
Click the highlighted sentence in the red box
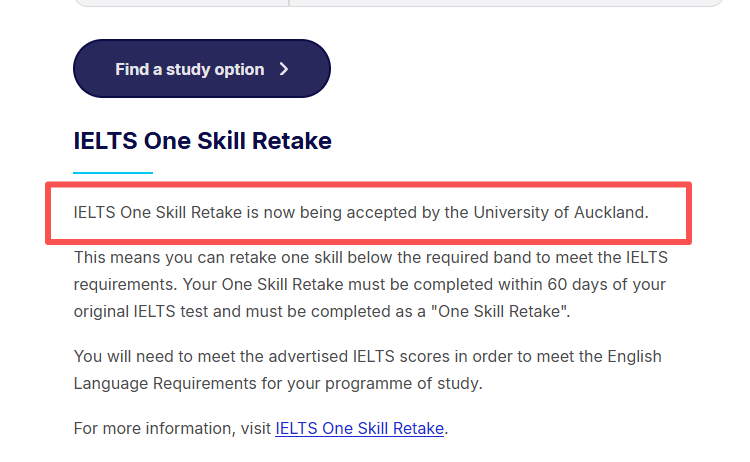(x=361, y=212)
